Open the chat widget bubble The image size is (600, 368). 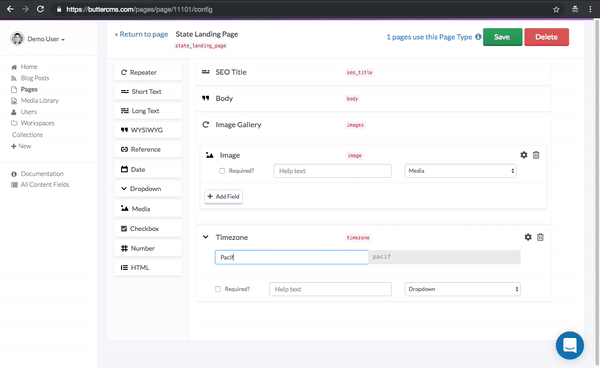click(x=570, y=345)
